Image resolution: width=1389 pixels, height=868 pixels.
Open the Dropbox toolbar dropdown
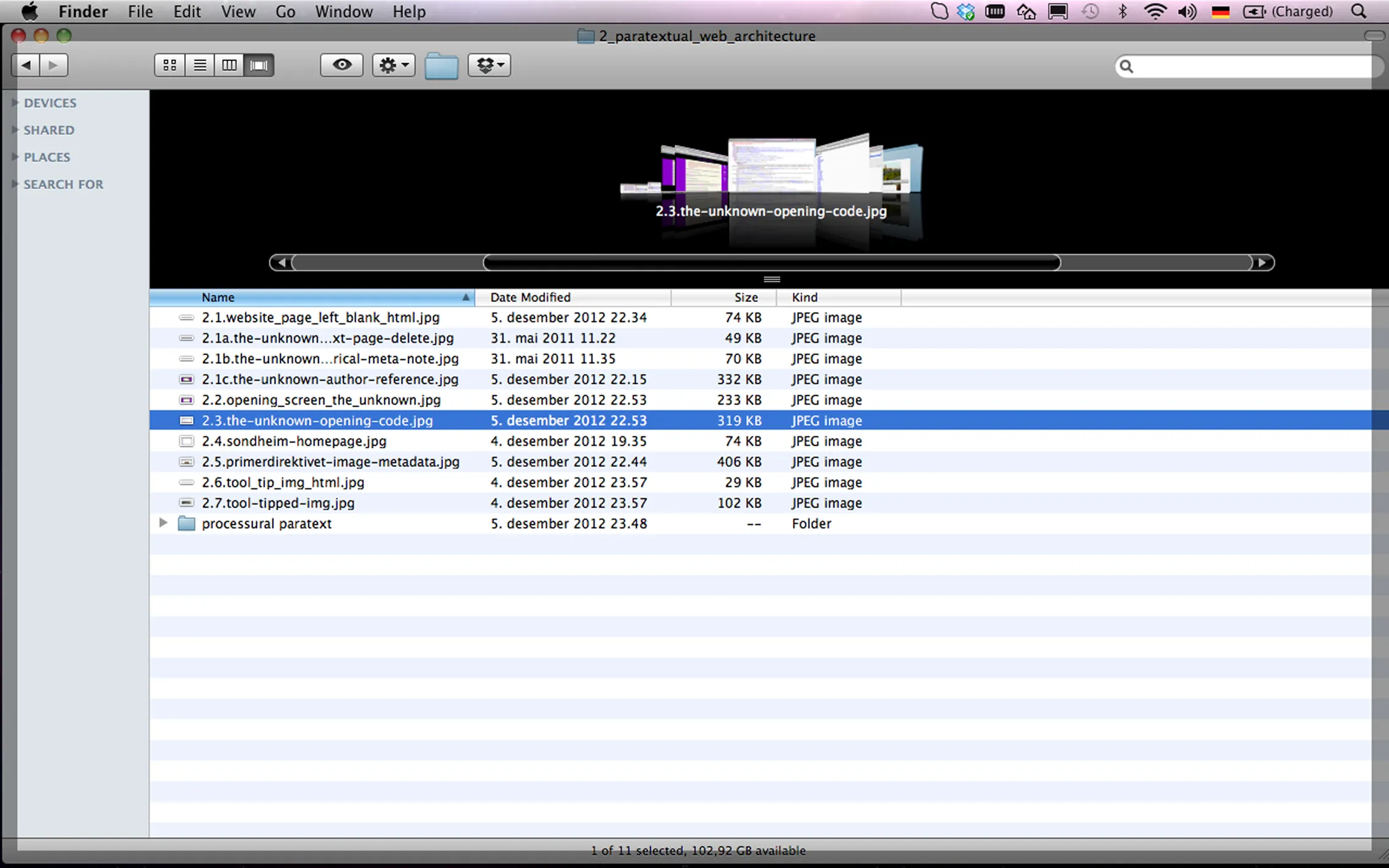click(x=489, y=65)
